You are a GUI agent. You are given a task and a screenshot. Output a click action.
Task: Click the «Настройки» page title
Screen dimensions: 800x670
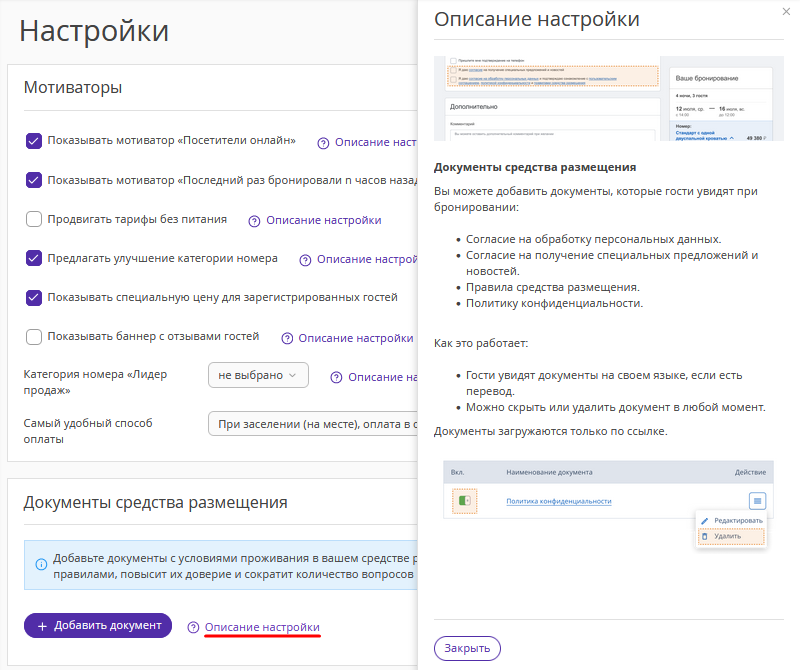point(94,31)
